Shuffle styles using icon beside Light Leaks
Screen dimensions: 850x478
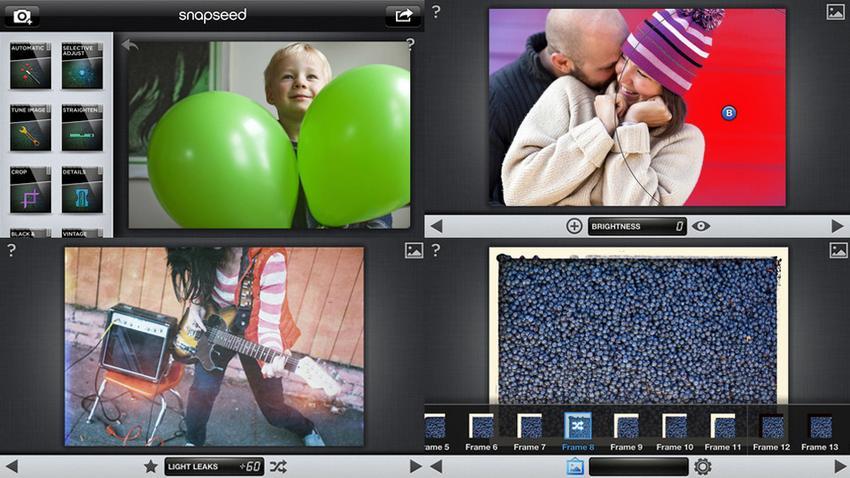[x=278, y=466]
